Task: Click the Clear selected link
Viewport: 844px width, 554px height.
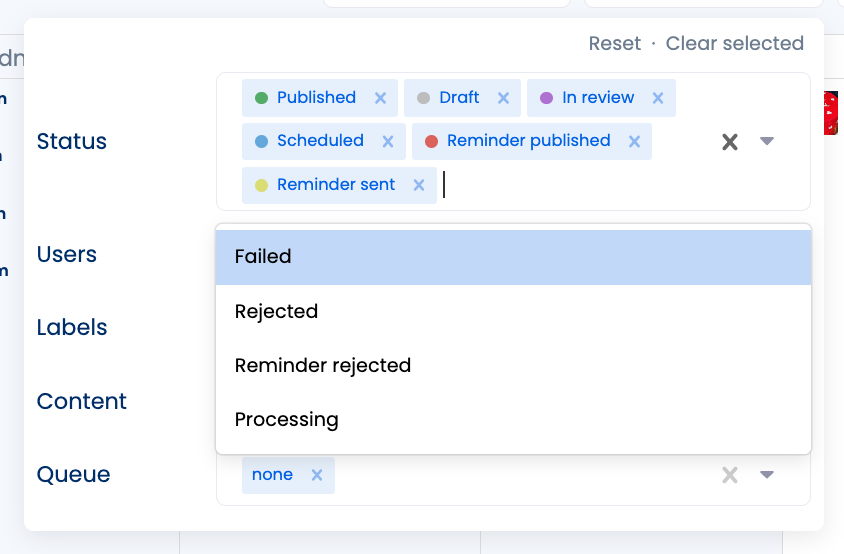Action: coord(735,43)
